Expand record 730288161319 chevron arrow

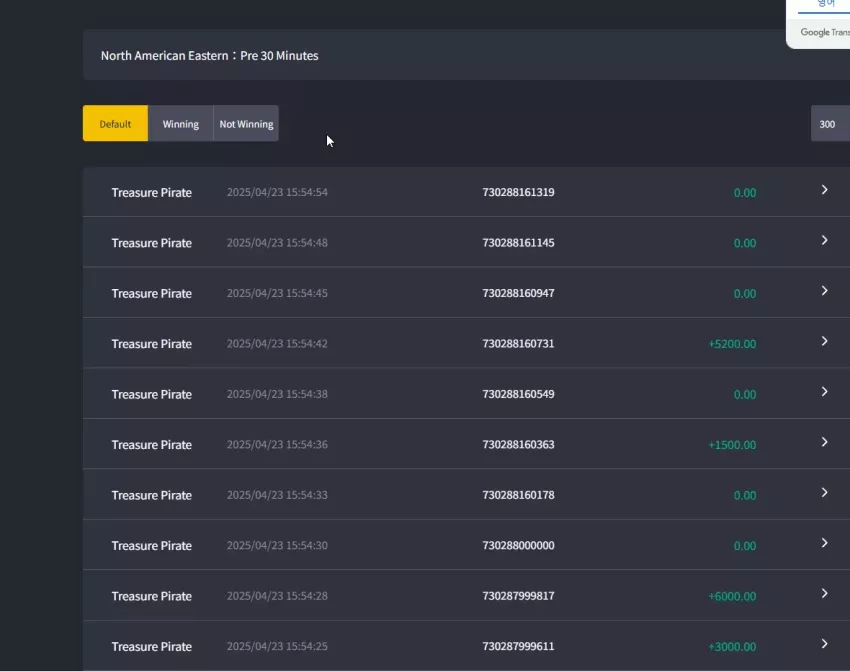pos(824,190)
